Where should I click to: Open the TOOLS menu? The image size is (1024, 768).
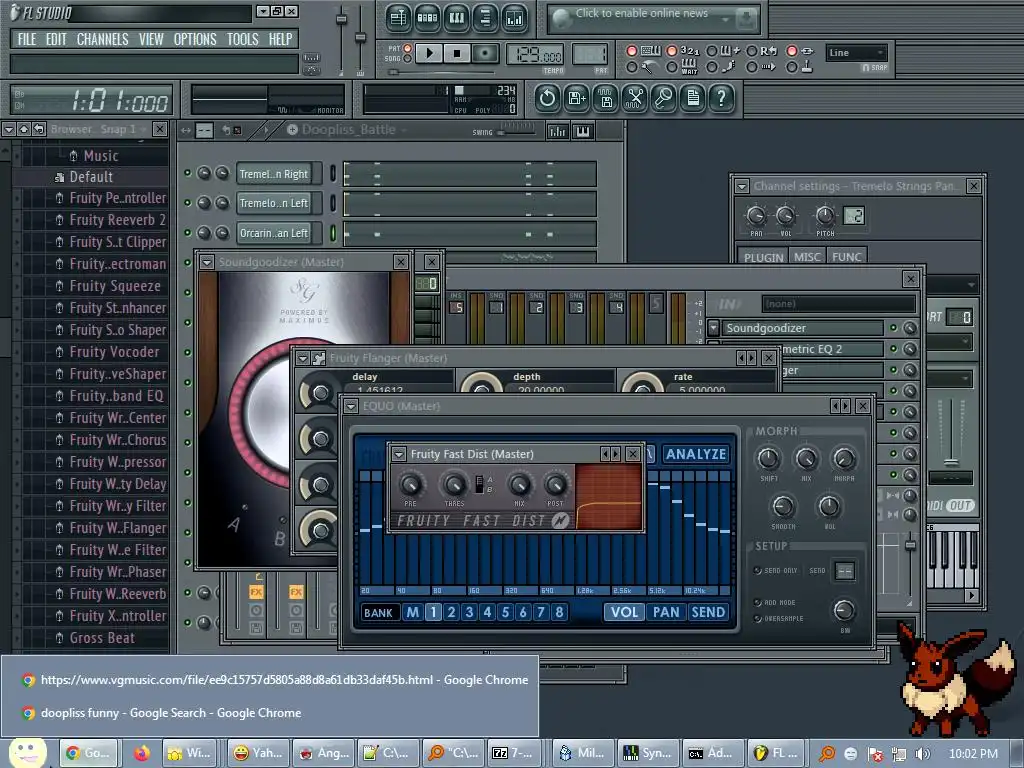point(242,39)
